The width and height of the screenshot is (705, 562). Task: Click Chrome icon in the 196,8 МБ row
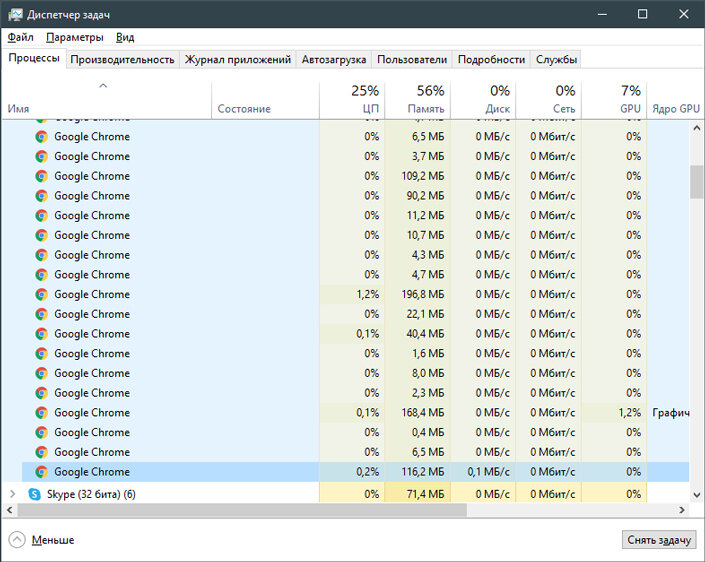[x=41, y=294]
